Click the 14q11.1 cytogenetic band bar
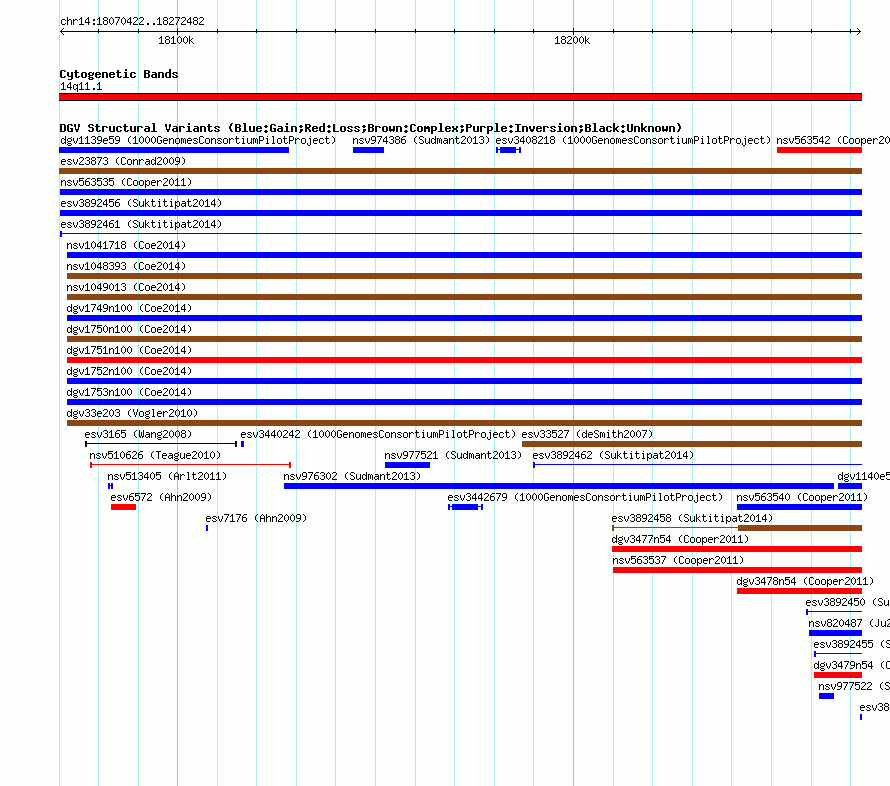This screenshot has height=786, width=890. [460, 97]
